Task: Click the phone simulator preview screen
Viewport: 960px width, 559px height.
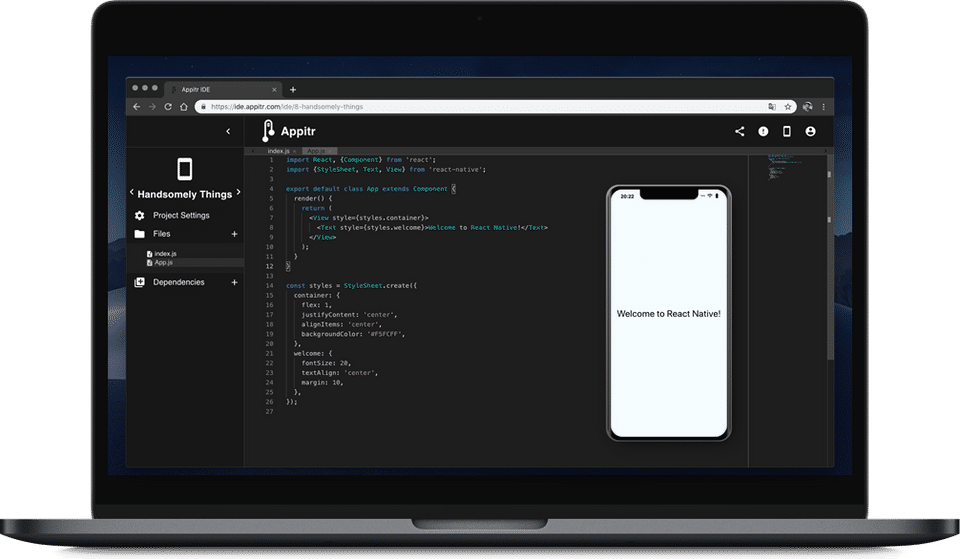Action: 669,313
